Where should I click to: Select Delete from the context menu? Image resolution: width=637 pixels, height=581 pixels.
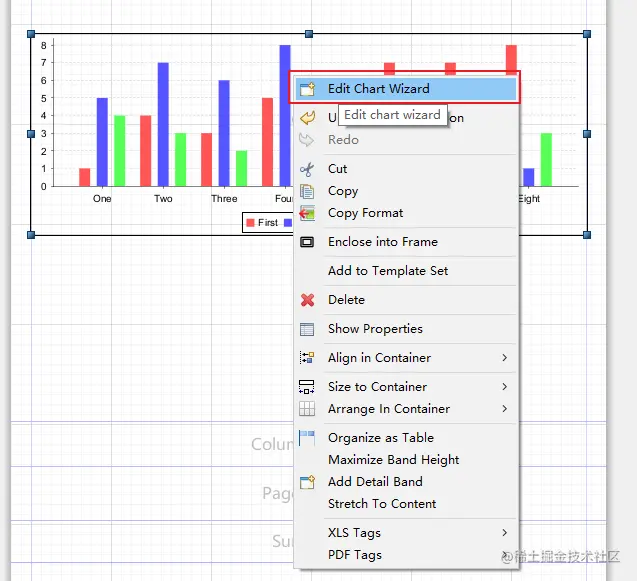tap(405, 300)
